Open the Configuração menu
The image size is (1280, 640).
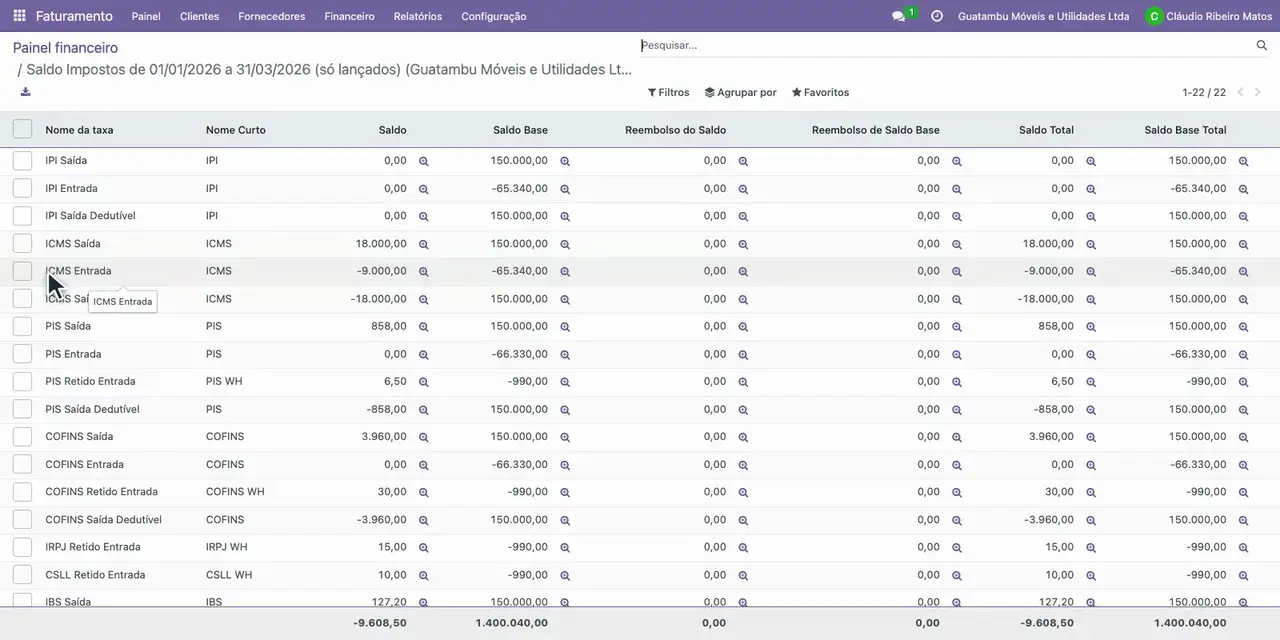494,16
